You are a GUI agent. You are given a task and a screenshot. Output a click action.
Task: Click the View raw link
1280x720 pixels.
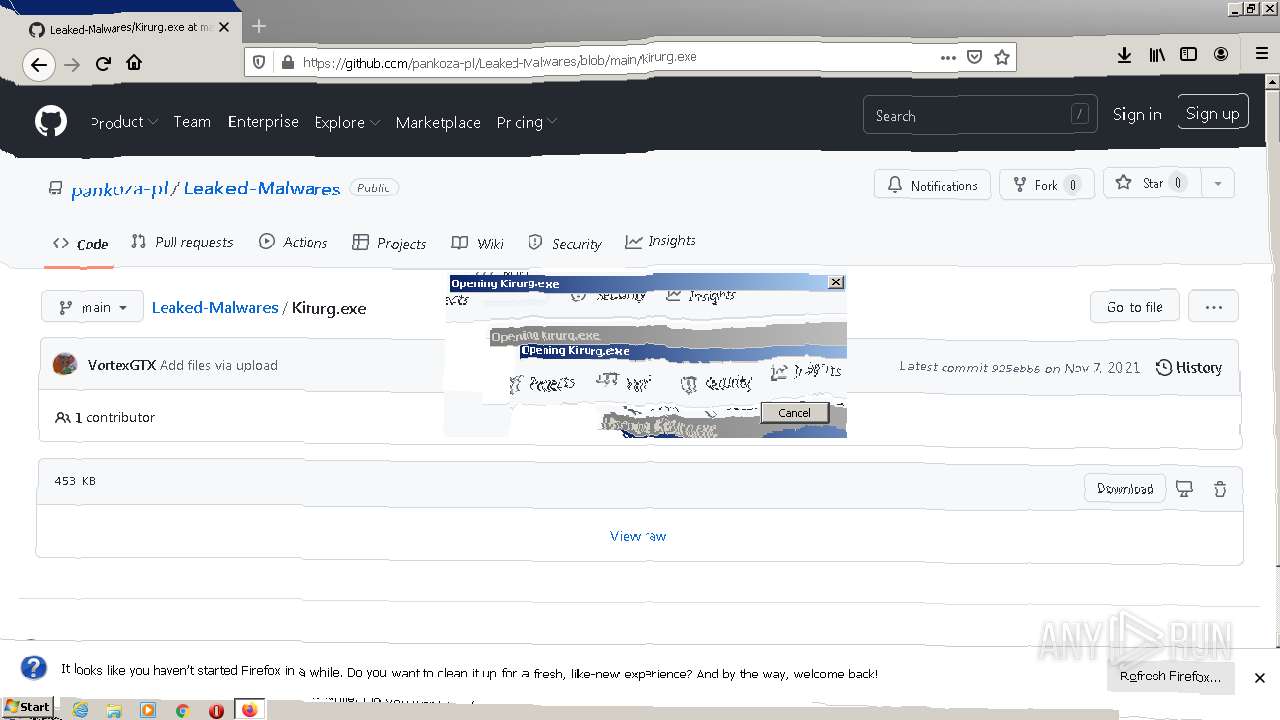[x=638, y=536]
